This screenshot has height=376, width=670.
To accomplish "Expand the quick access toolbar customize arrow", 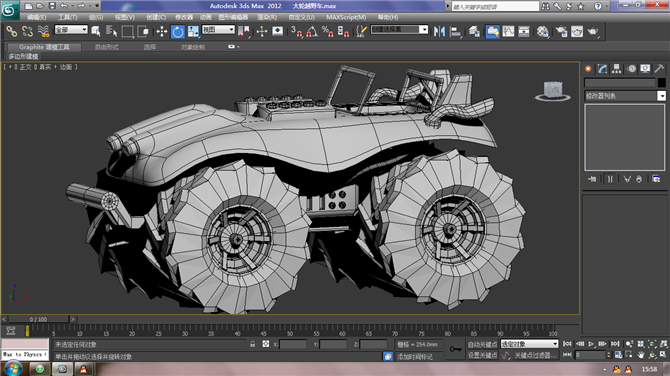I will (97, 6).
